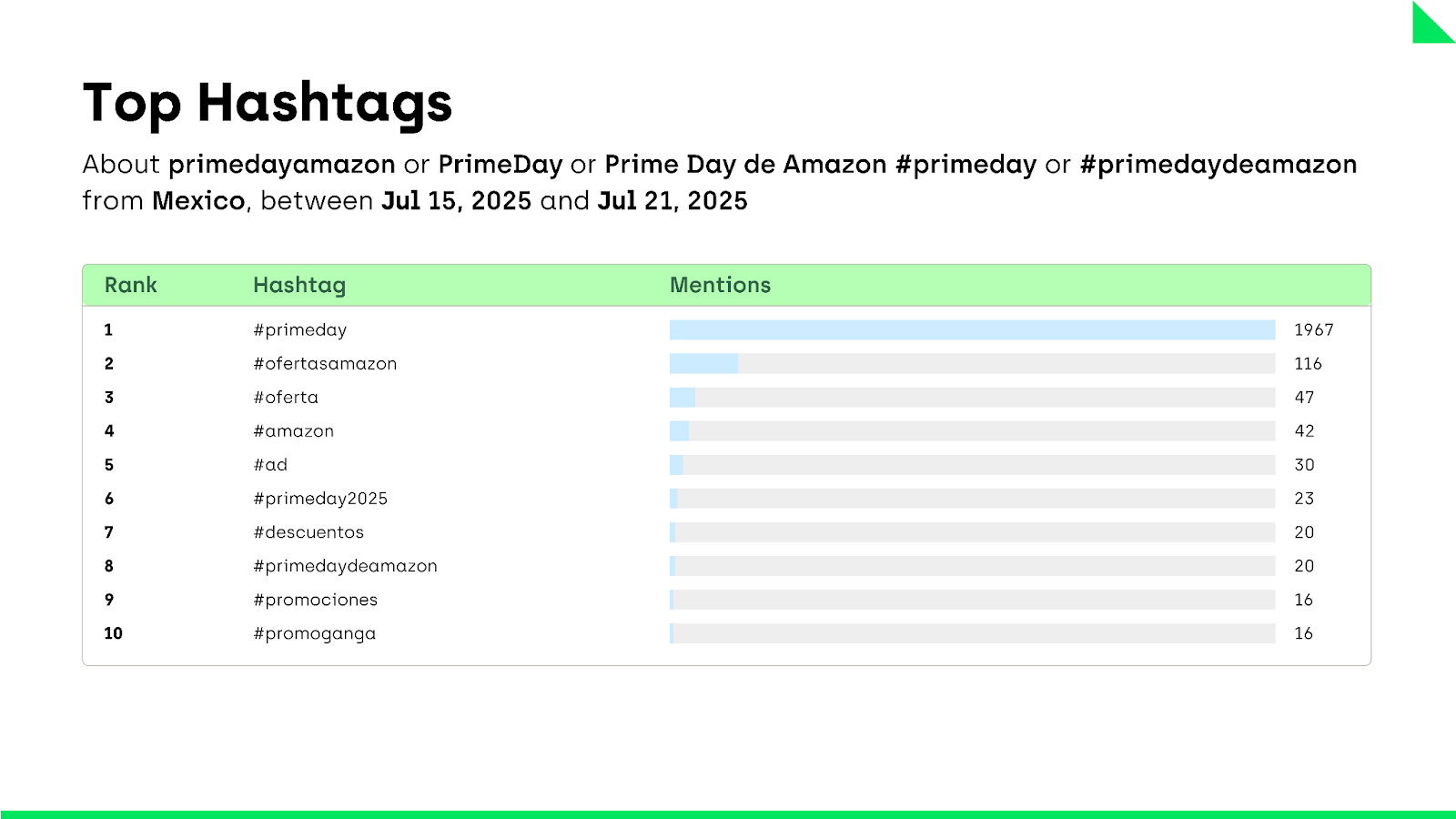Open the #primeday2025 hashtag
The height and width of the screenshot is (819, 1456).
pyautogui.click(x=320, y=499)
